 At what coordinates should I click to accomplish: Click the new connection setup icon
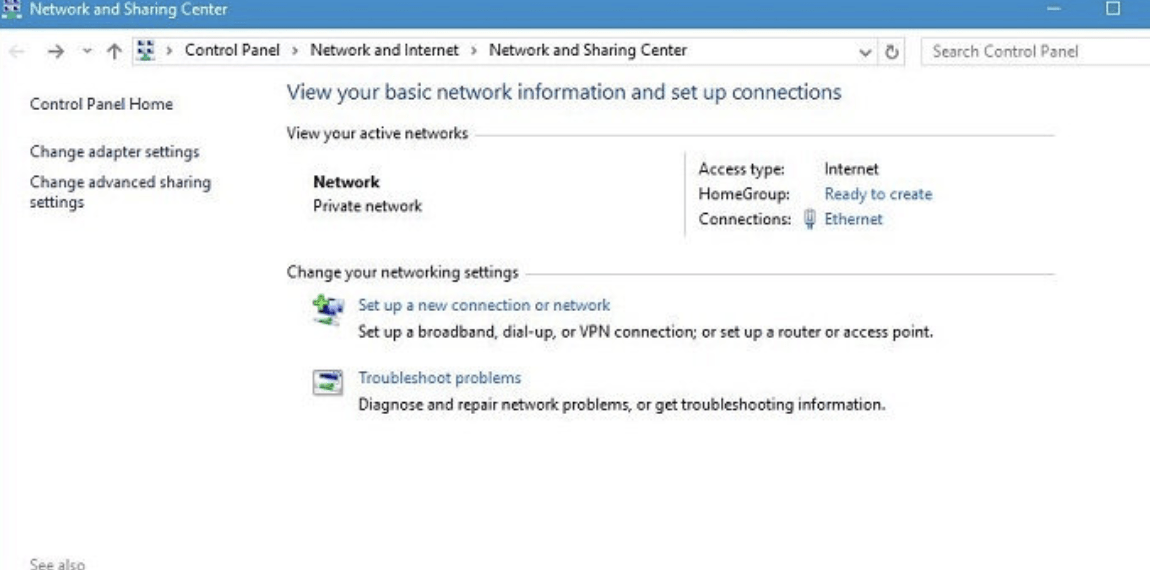pos(327,309)
